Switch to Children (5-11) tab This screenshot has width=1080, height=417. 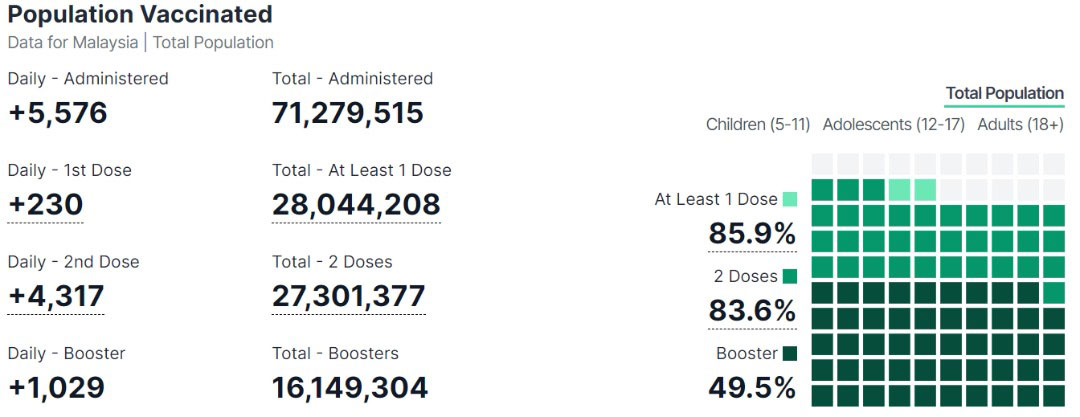tap(758, 125)
